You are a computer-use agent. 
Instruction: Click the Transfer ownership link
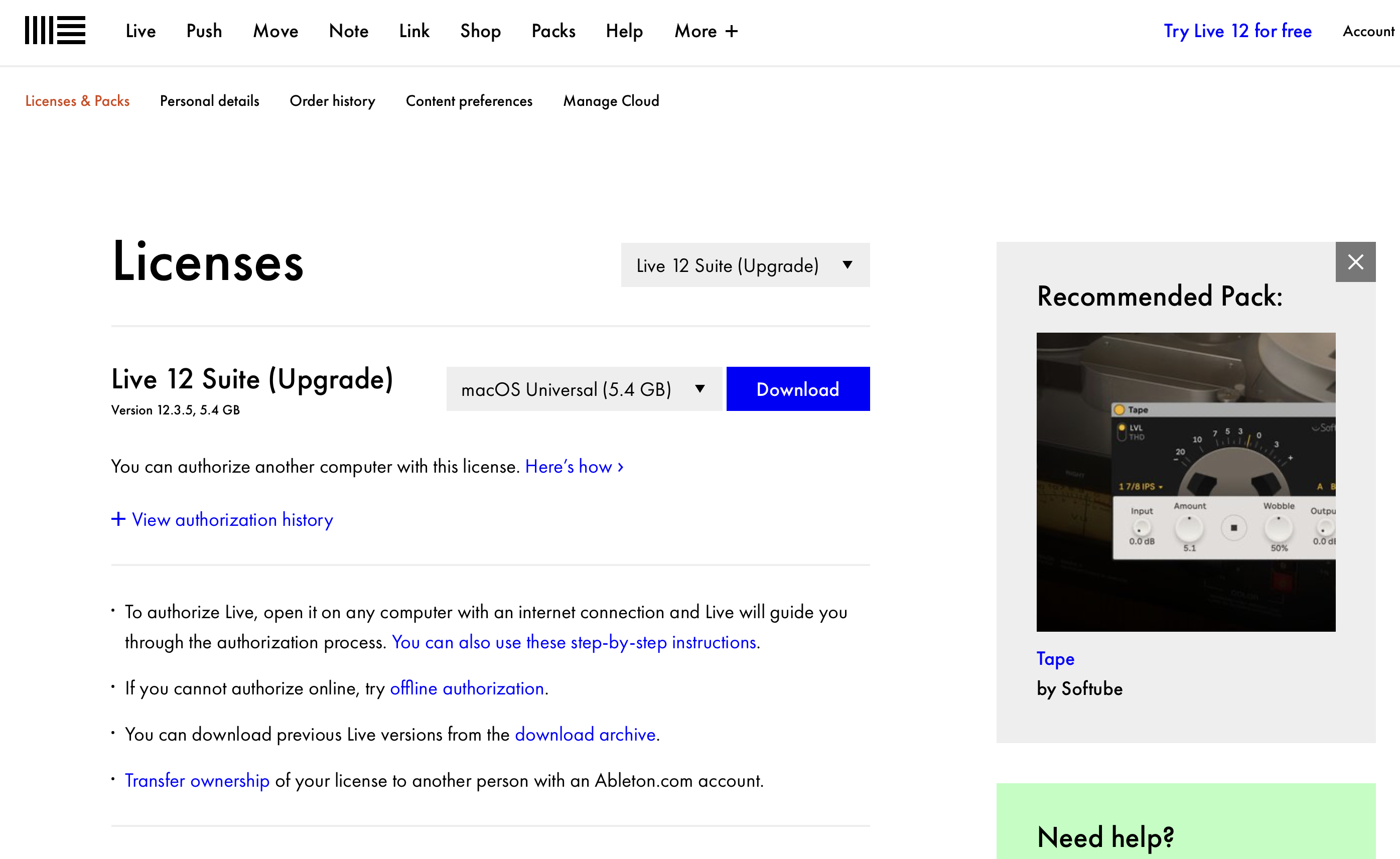point(197,781)
